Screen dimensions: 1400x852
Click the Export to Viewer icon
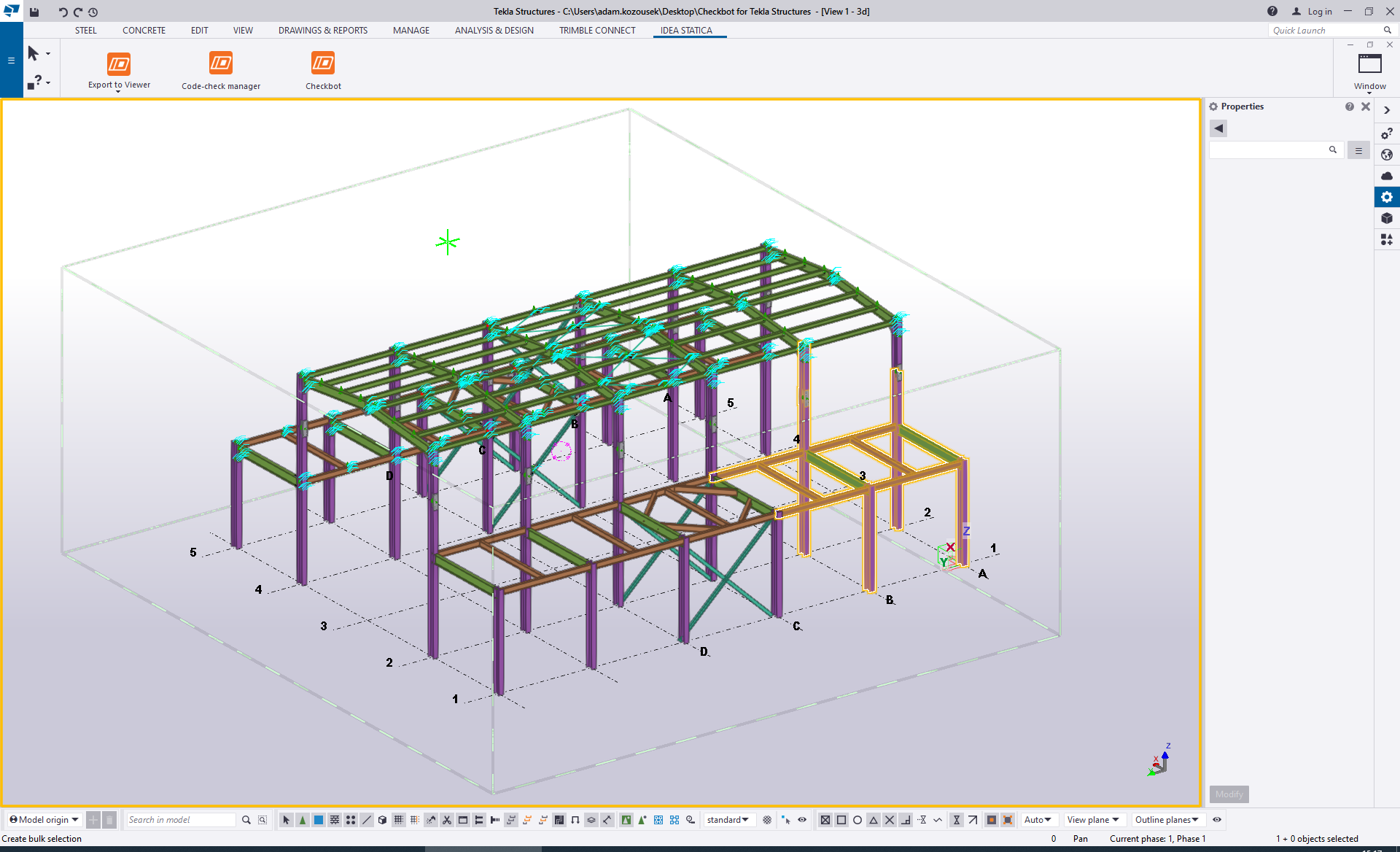[x=119, y=64]
